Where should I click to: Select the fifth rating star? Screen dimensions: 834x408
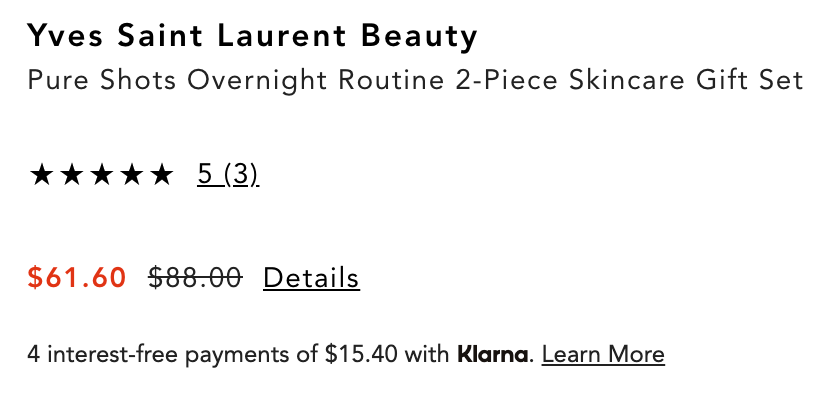pyautogui.click(x=161, y=176)
